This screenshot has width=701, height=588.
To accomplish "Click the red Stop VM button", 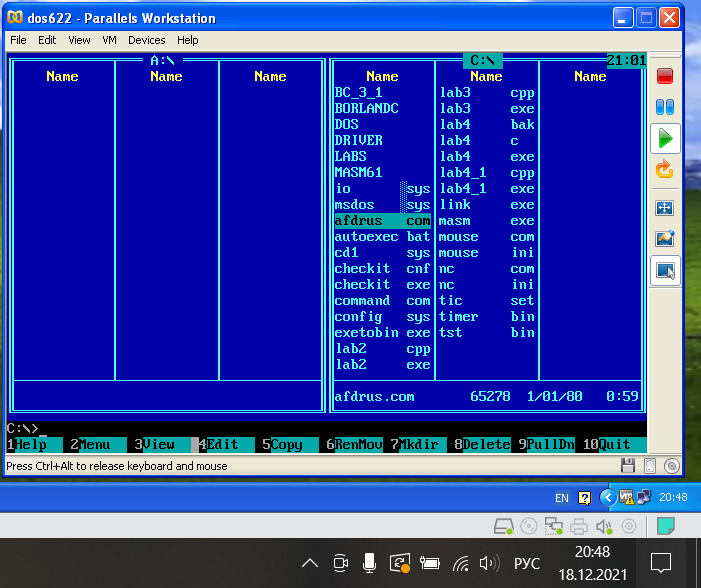I will tap(665, 76).
